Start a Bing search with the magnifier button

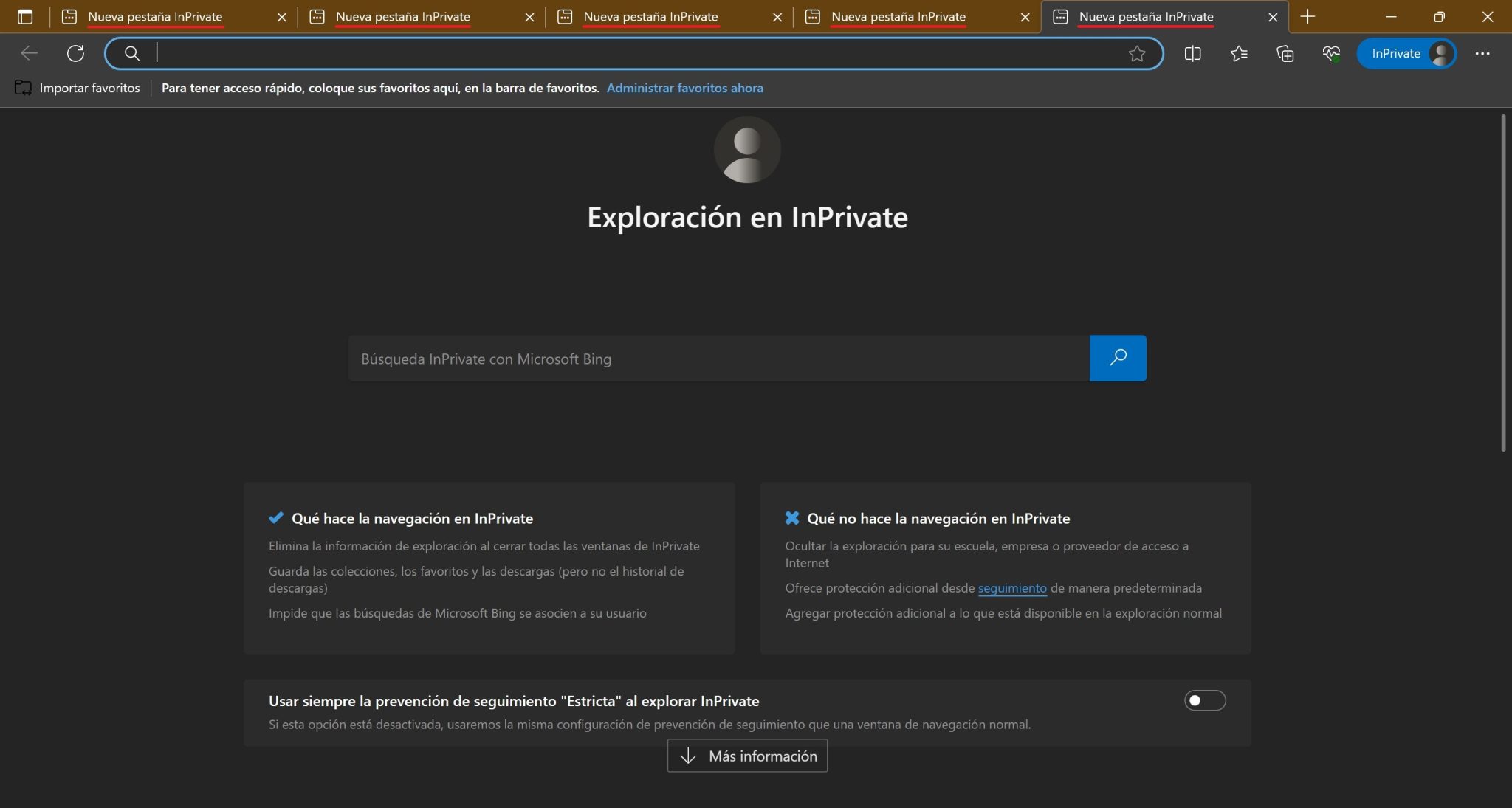(1118, 358)
